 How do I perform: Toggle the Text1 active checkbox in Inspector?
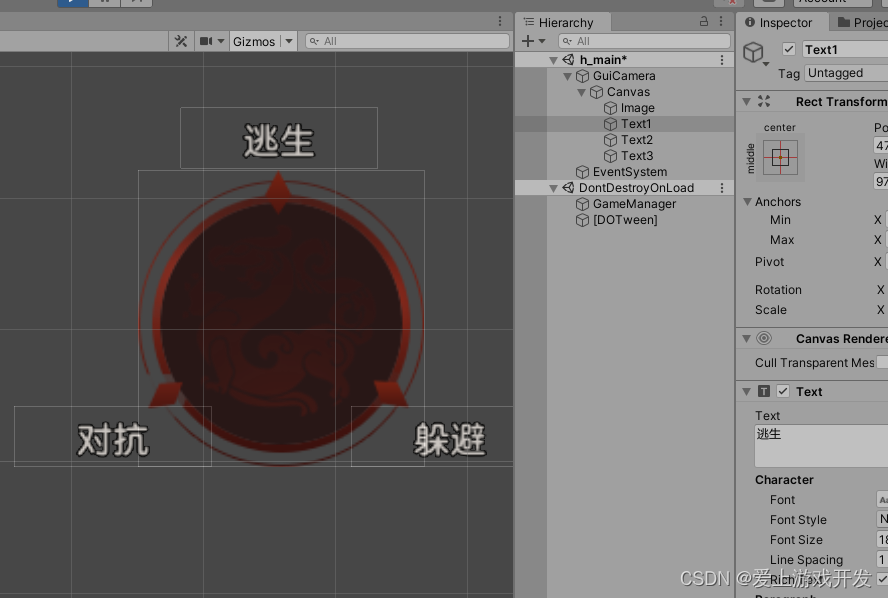789,49
